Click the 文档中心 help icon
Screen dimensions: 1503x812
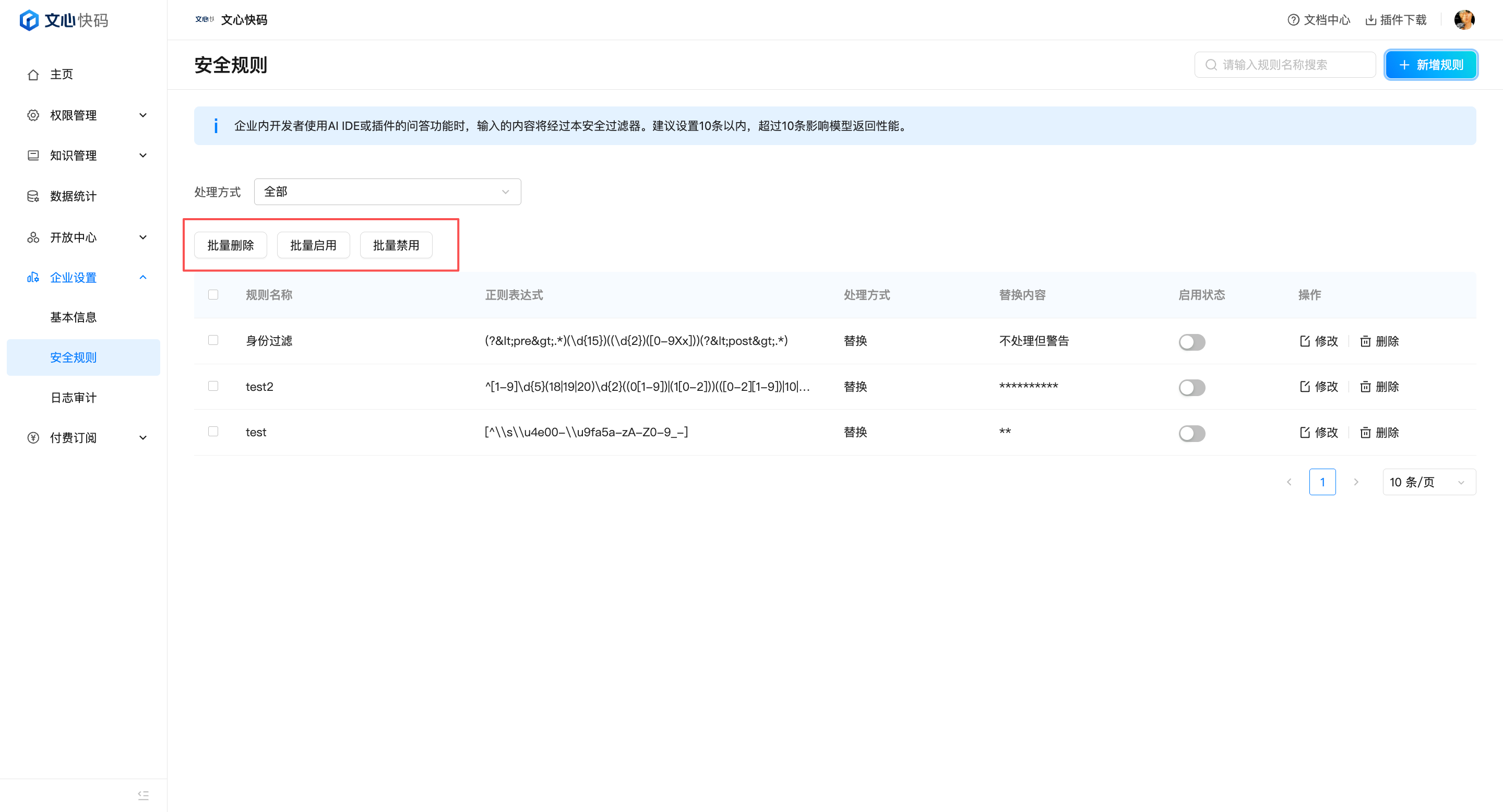(x=1293, y=20)
